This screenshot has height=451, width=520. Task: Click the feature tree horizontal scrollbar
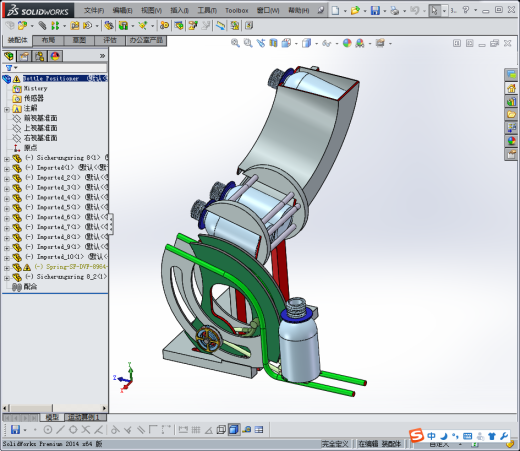[x=55, y=408]
